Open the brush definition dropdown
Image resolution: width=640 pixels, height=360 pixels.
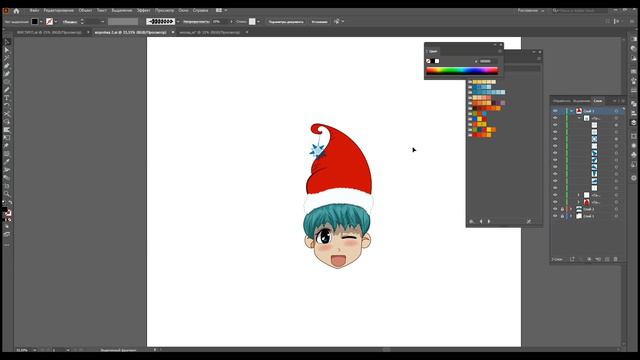pyautogui.click(x=178, y=22)
